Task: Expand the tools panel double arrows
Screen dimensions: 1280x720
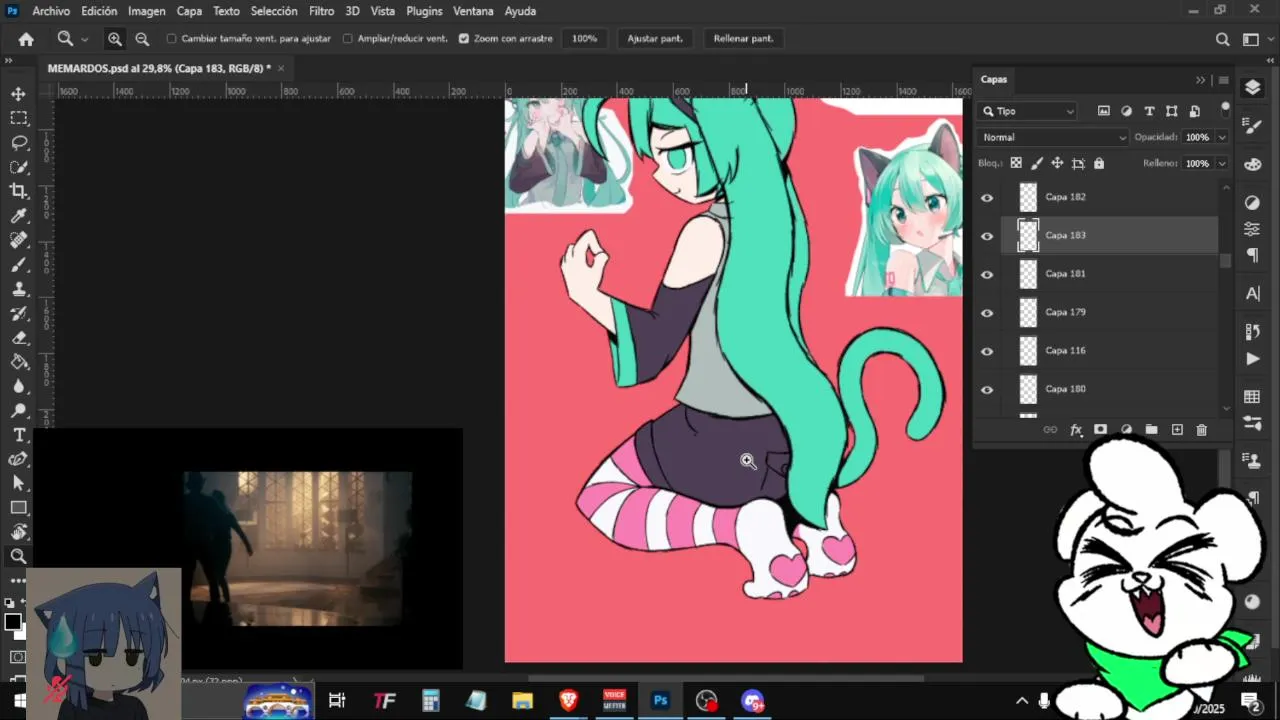Action: 9,61
